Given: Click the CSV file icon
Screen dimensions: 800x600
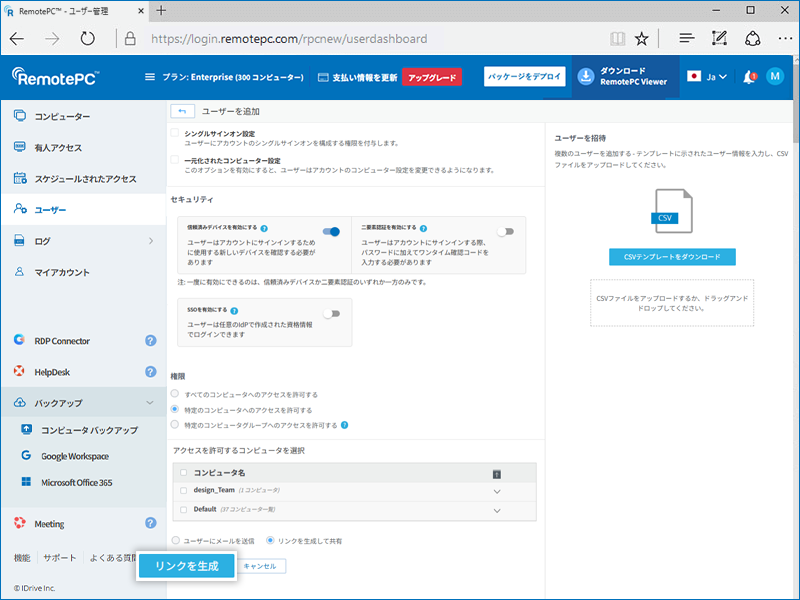Looking at the screenshot, I should (672, 211).
